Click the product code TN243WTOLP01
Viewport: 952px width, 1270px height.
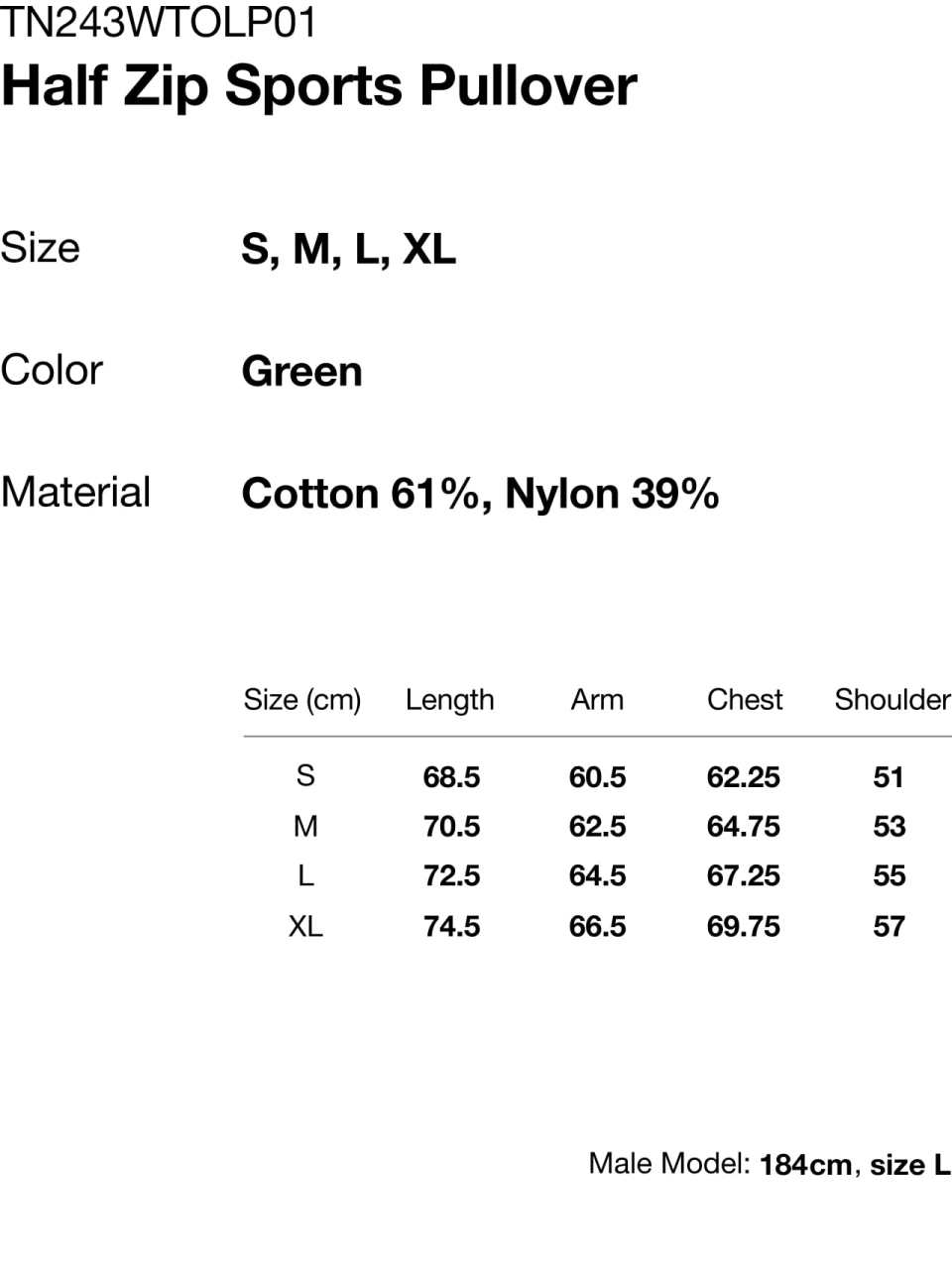(159, 22)
